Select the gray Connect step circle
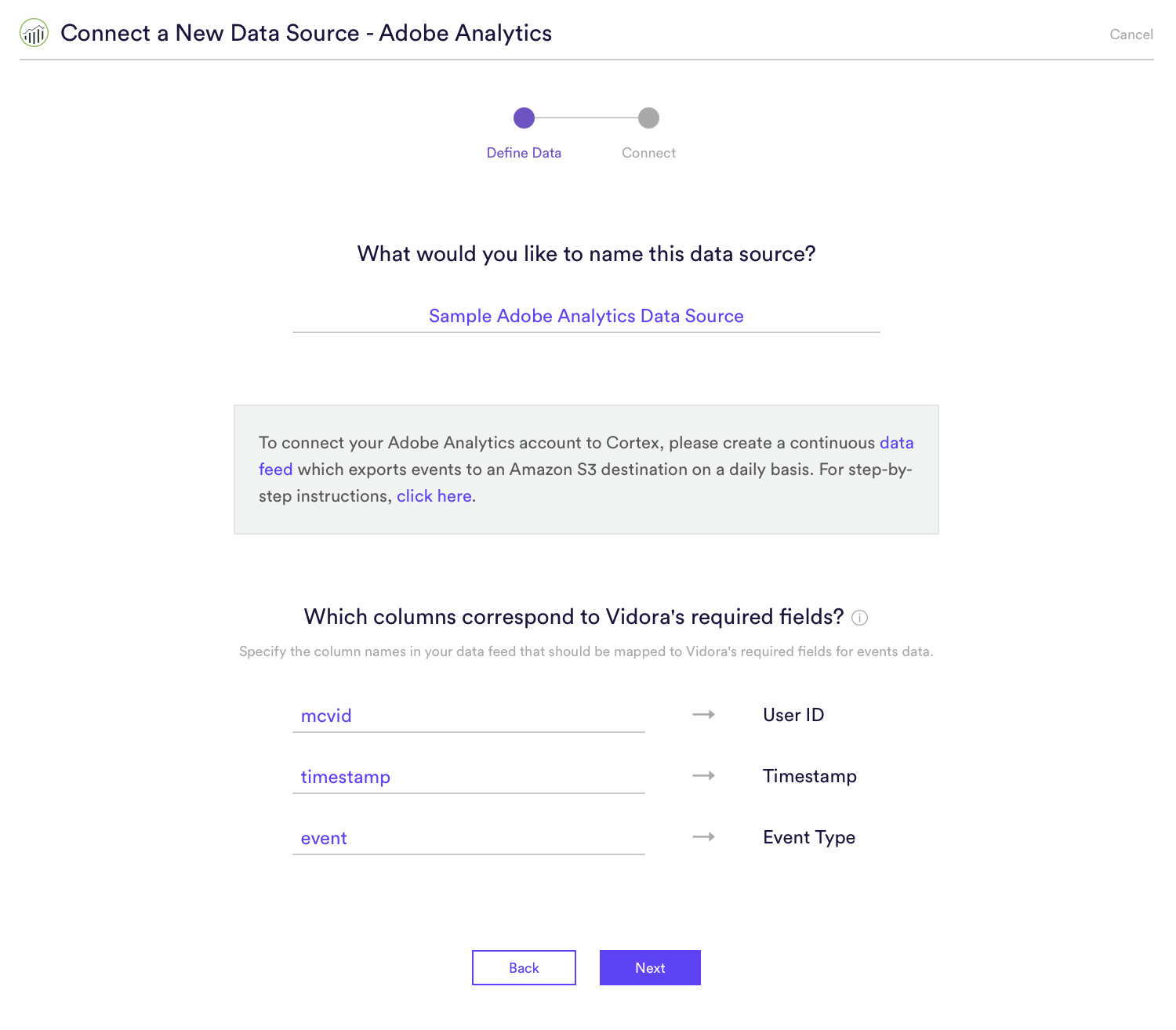Viewport: 1176px width, 1030px height. (648, 118)
